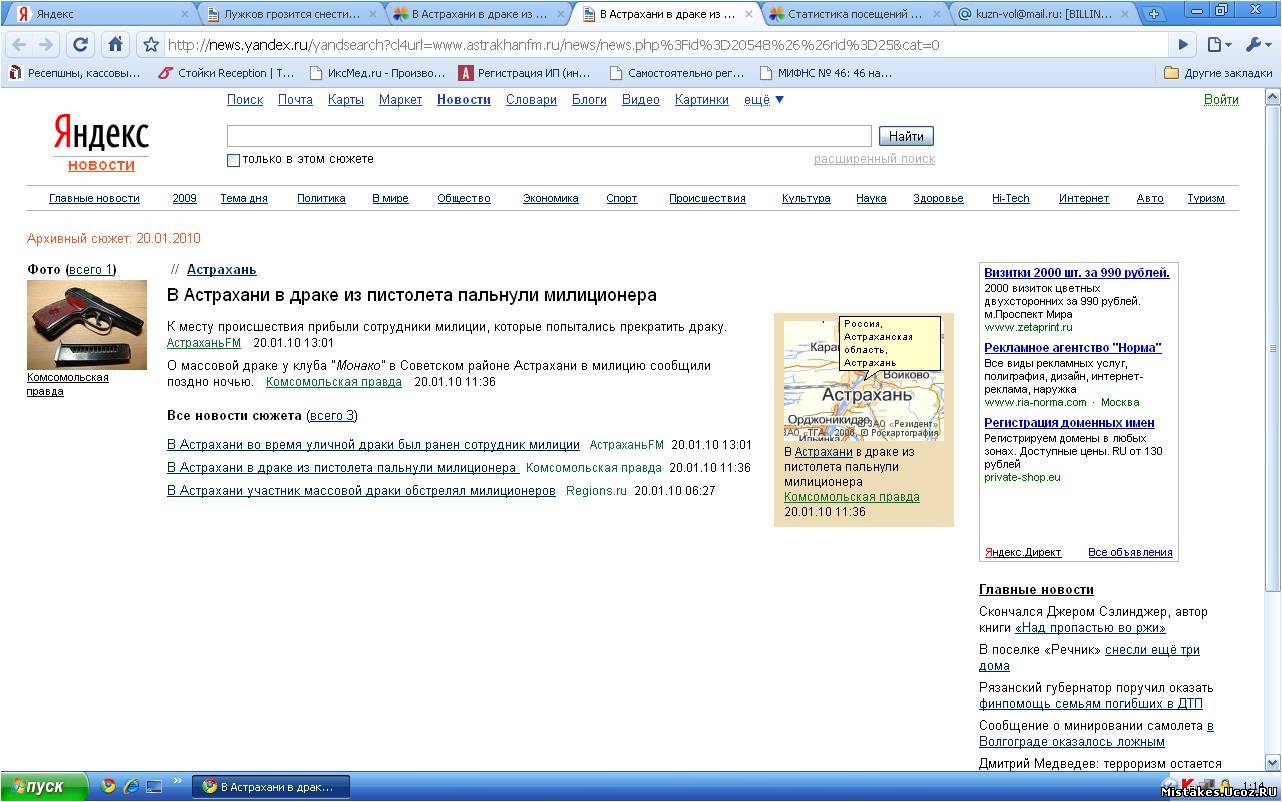Viewport: 1282px width, 802px height.
Task: Open 'участник массовой драки обстрелял' article
Action: [x=361, y=490]
